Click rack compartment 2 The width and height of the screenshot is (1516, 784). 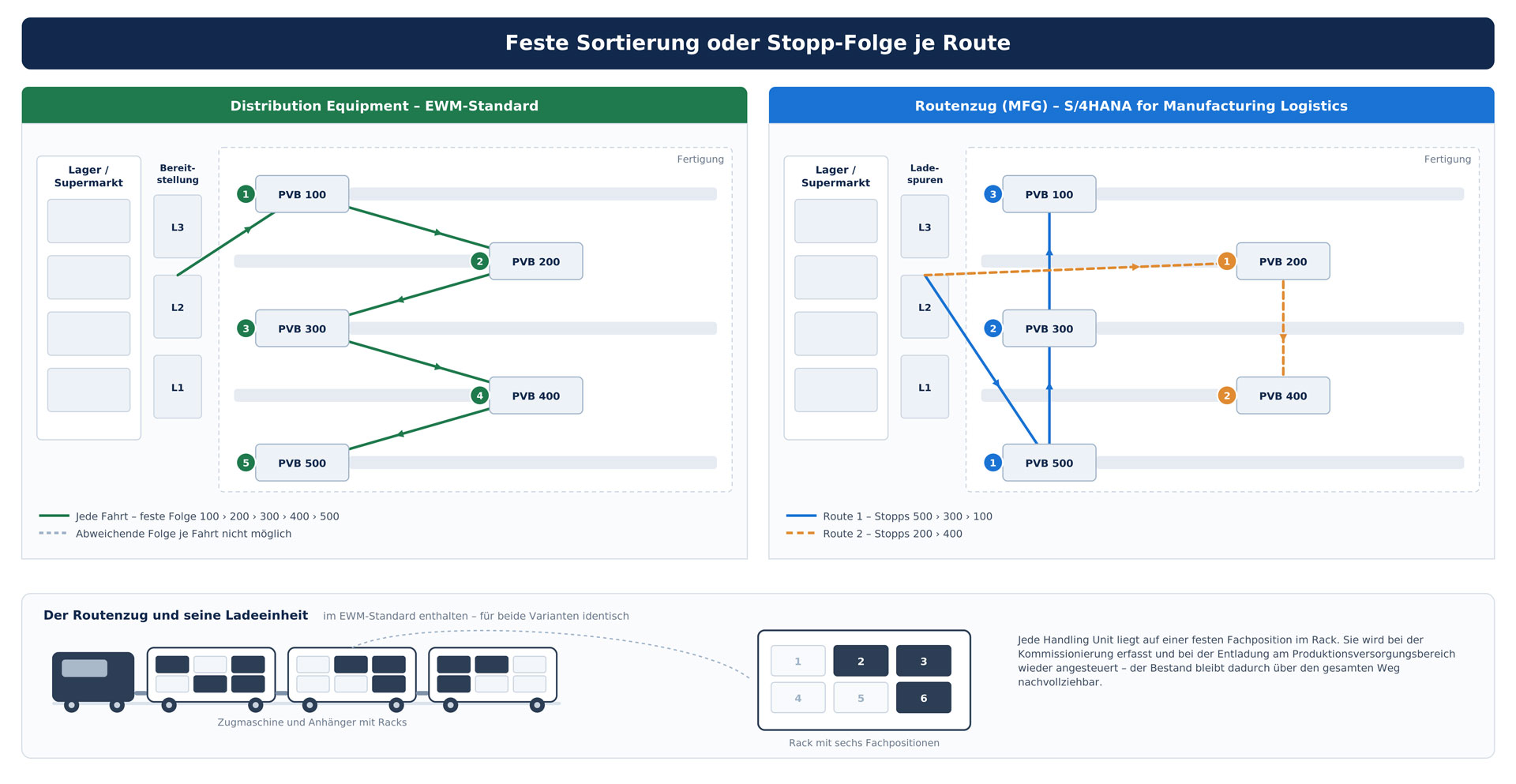click(861, 661)
